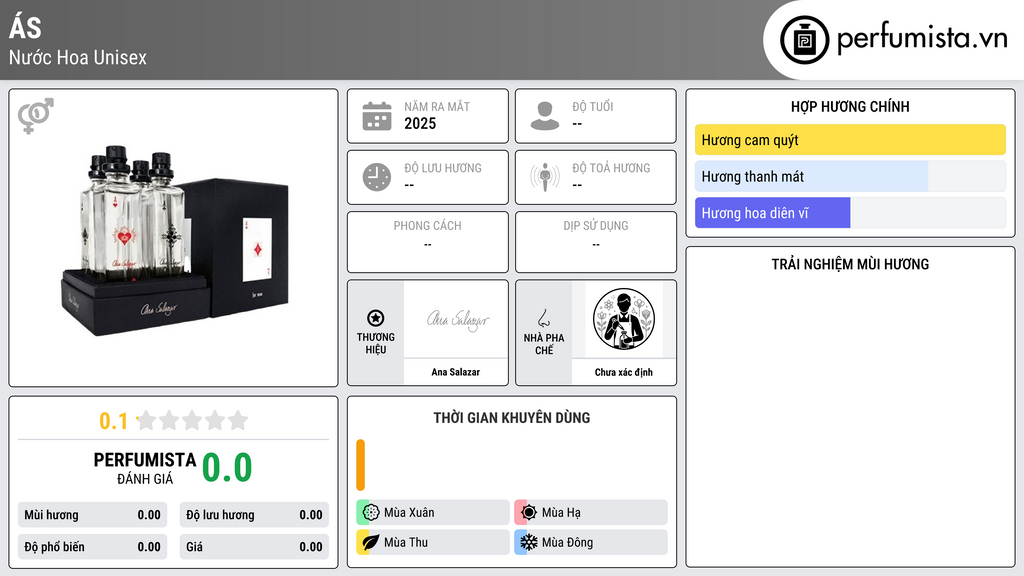Click the star badge icon above Thương Hiệu
Viewport: 1024px width, 576px height.
(376, 318)
